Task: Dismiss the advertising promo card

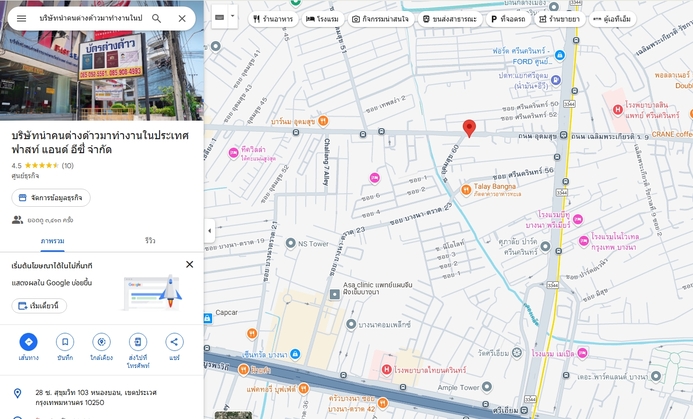Action: [x=190, y=264]
